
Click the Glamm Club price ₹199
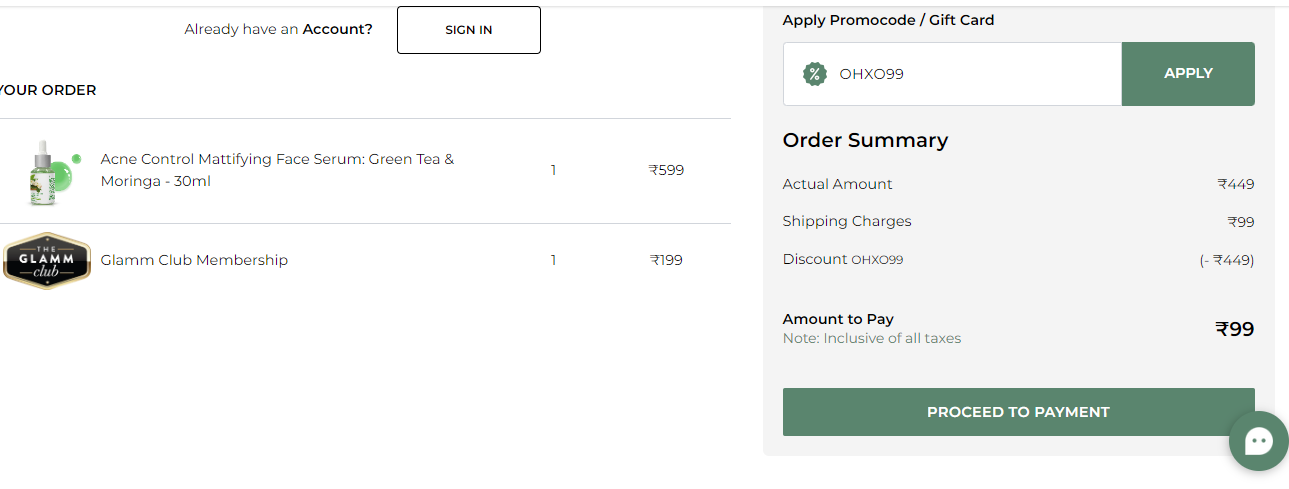(x=666, y=260)
